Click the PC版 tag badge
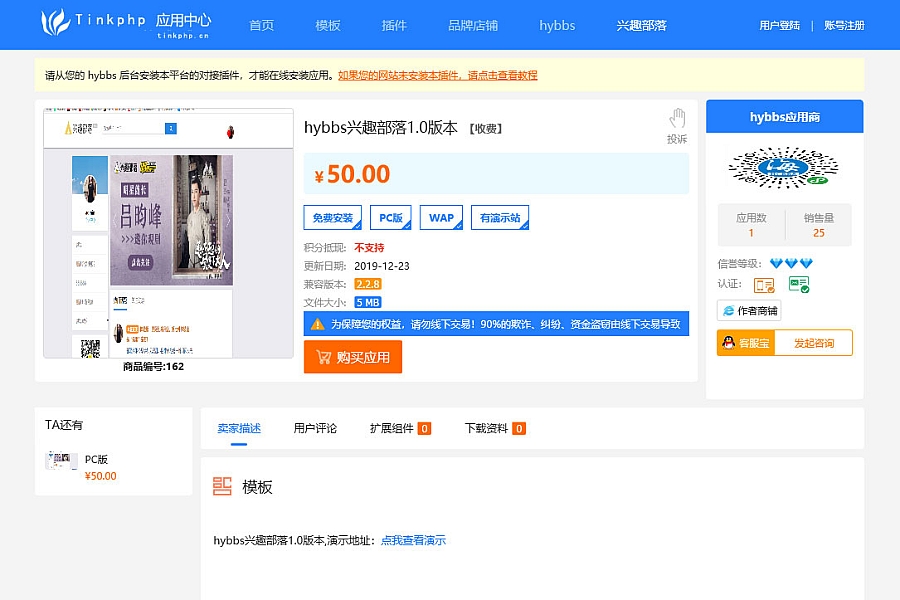Viewport: 900px width, 600px height. click(391, 218)
